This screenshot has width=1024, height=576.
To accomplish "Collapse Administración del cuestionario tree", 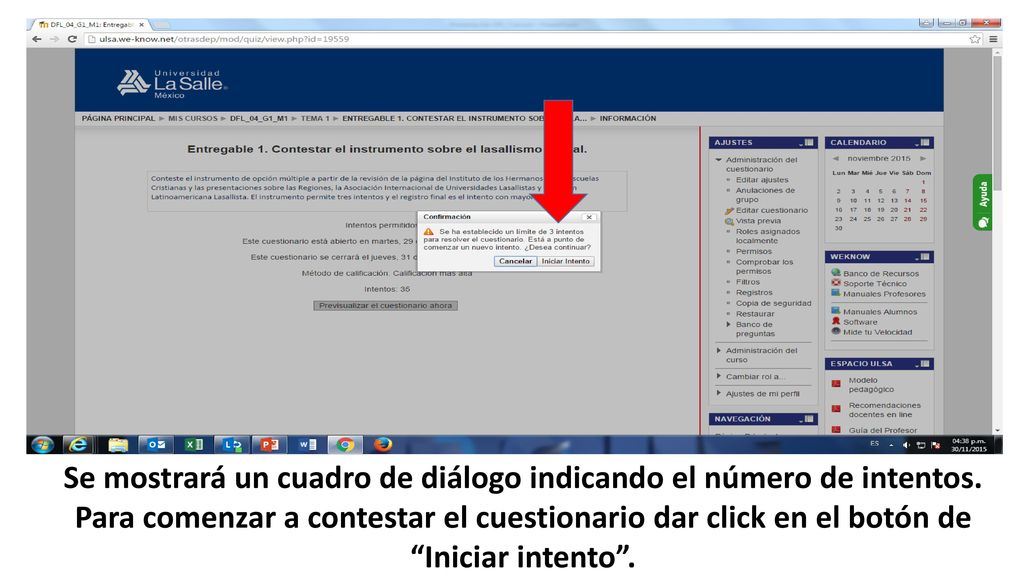I will (x=718, y=160).
